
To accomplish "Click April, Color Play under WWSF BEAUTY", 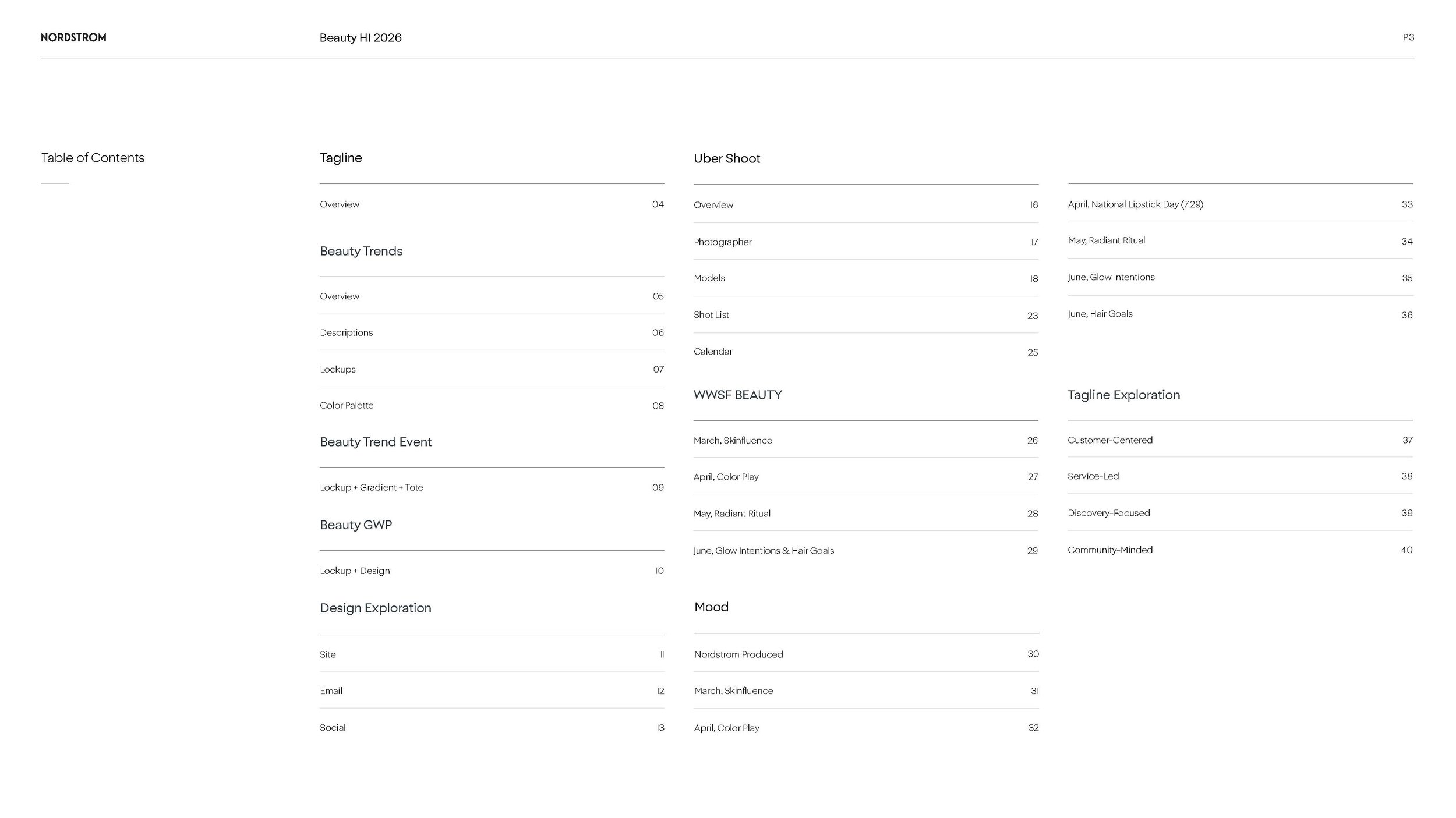I will pos(726,476).
